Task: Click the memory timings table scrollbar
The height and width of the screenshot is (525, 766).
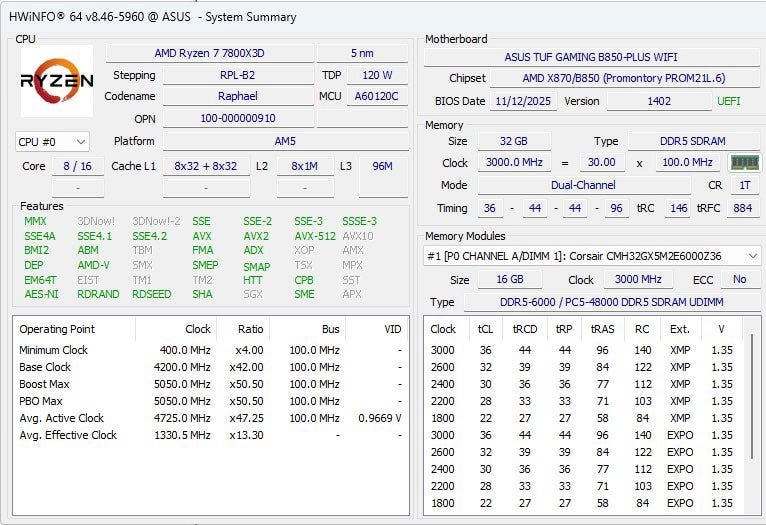Action: point(752,397)
